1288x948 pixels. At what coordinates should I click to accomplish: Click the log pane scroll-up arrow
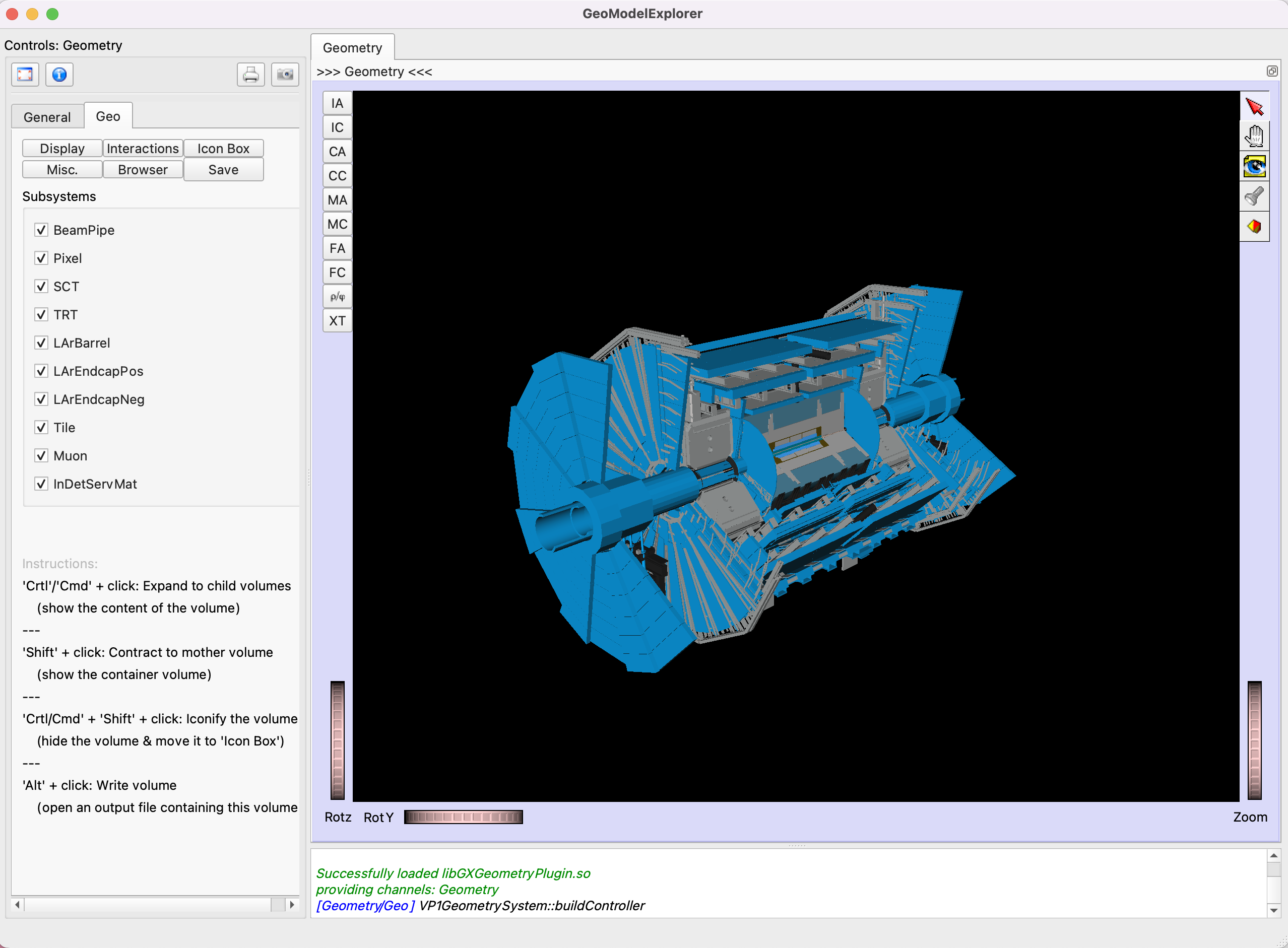(1274, 856)
